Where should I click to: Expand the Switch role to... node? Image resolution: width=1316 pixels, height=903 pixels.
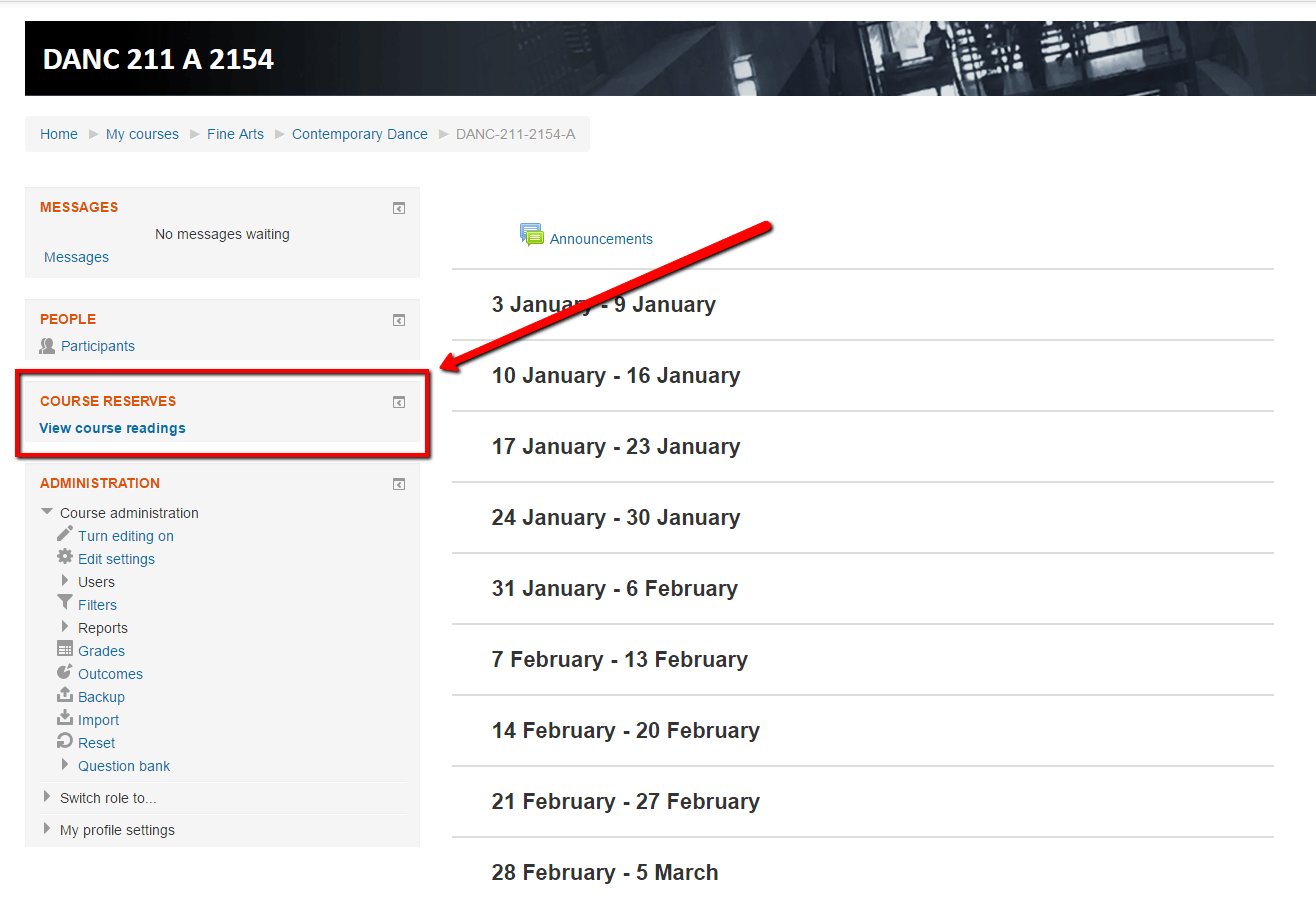[x=47, y=797]
